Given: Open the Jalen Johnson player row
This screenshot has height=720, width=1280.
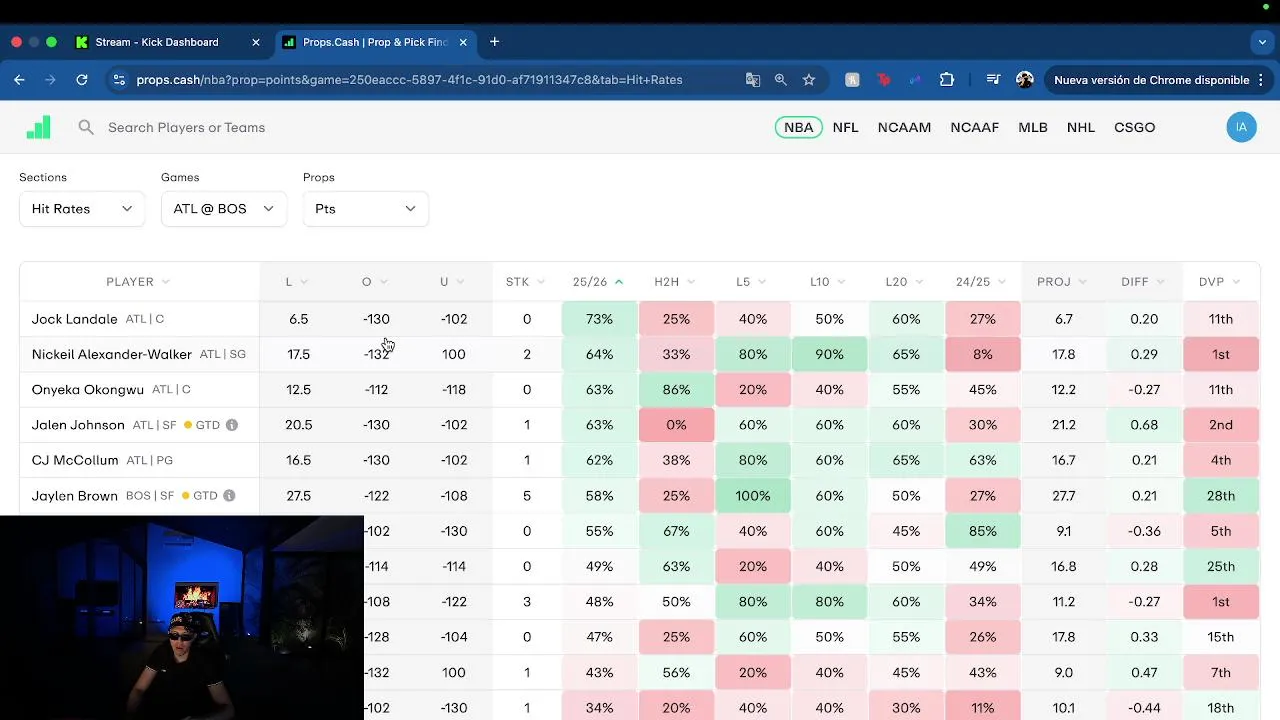Looking at the screenshot, I should pyautogui.click(x=640, y=425).
